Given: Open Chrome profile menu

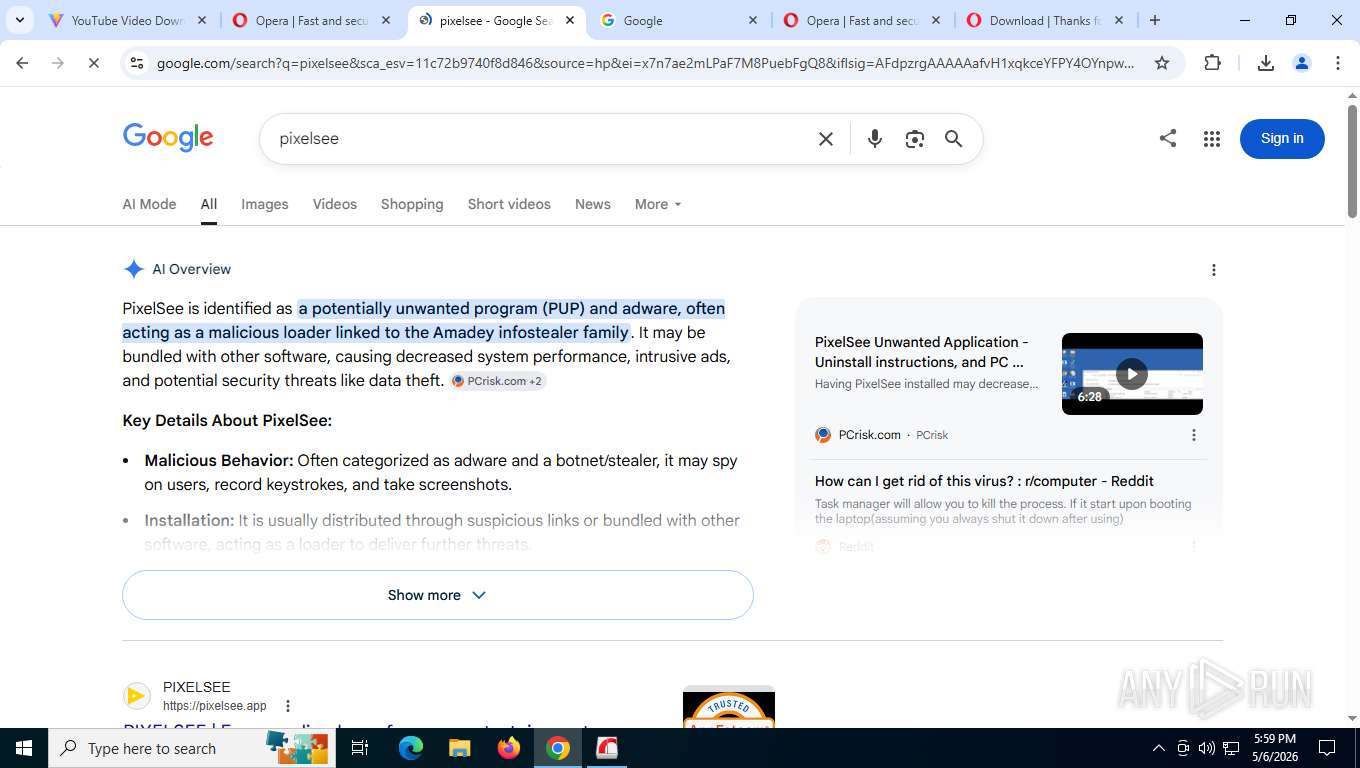Looking at the screenshot, I should coord(1302,63).
